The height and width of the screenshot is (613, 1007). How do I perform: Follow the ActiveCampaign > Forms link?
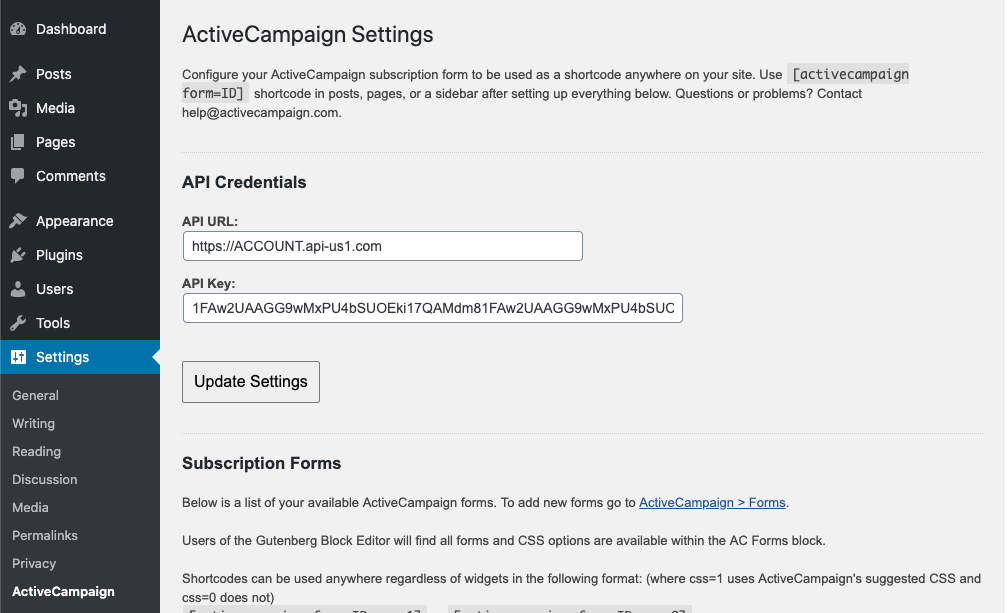[712, 502]
